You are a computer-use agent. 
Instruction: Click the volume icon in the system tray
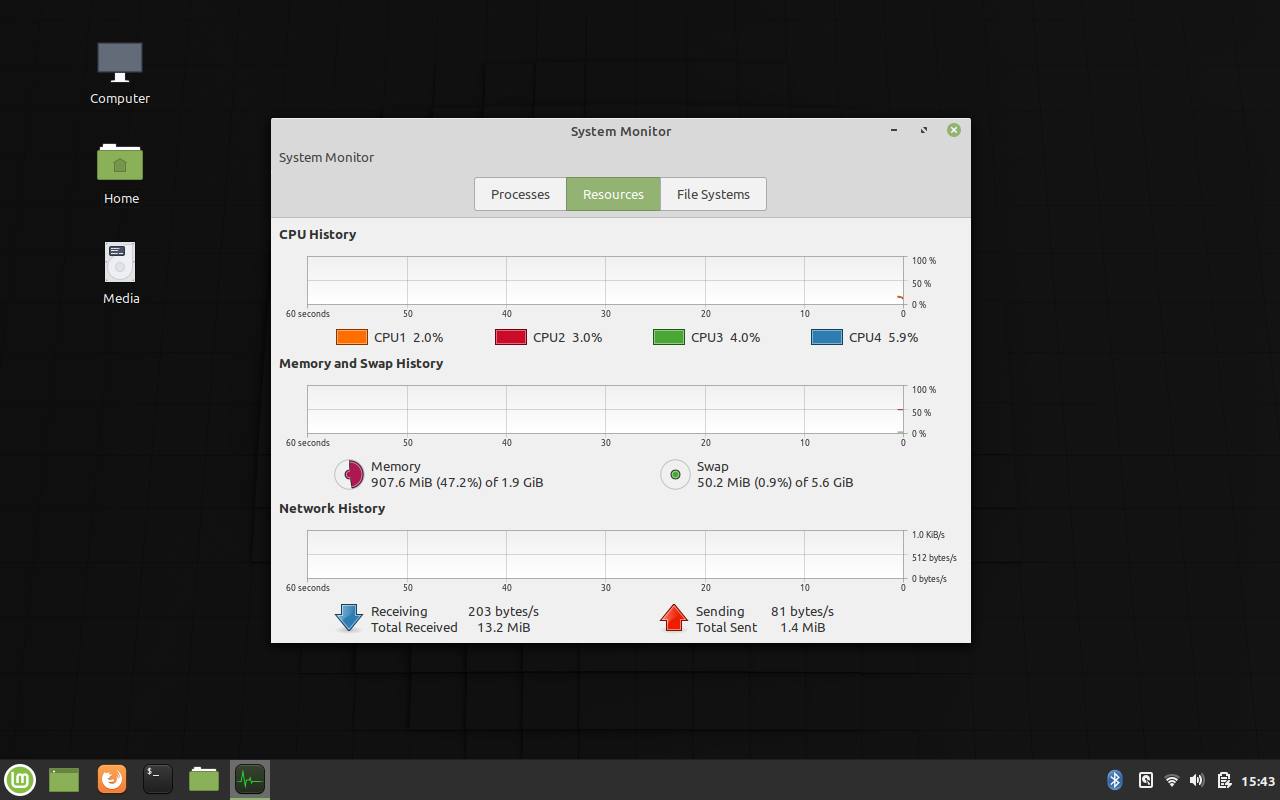coord(1196,779)
